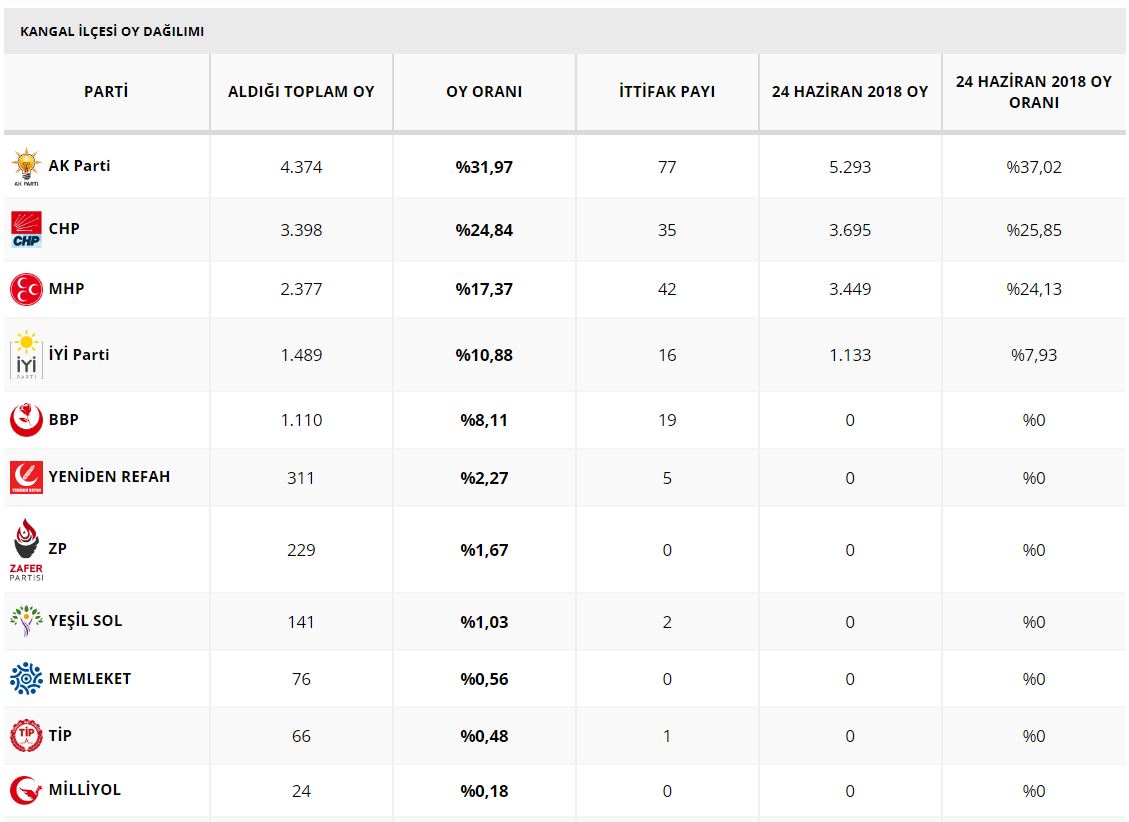Click the KANGAL İLÇESİ OY DAĞILIMI title
Screen dimensions: 1129x822
click(112, 32)
